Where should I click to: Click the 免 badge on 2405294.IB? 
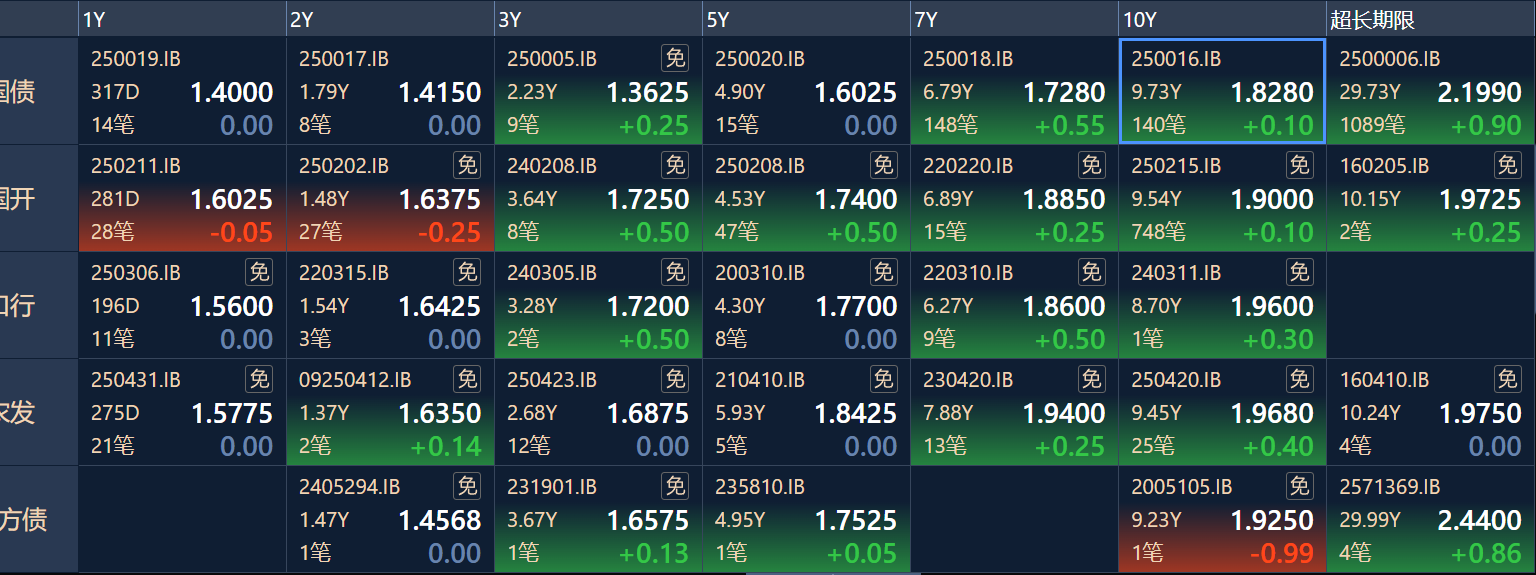coord(468,486)
